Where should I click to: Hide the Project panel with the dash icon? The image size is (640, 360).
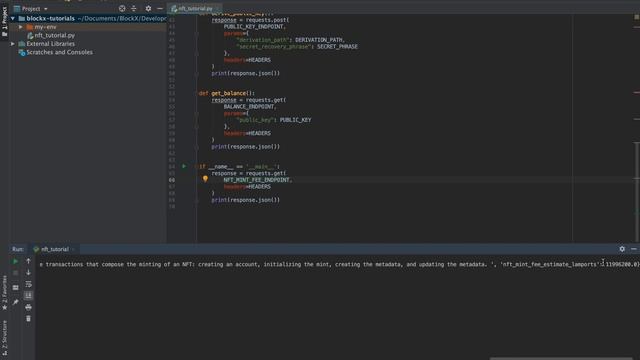(160, 9)
